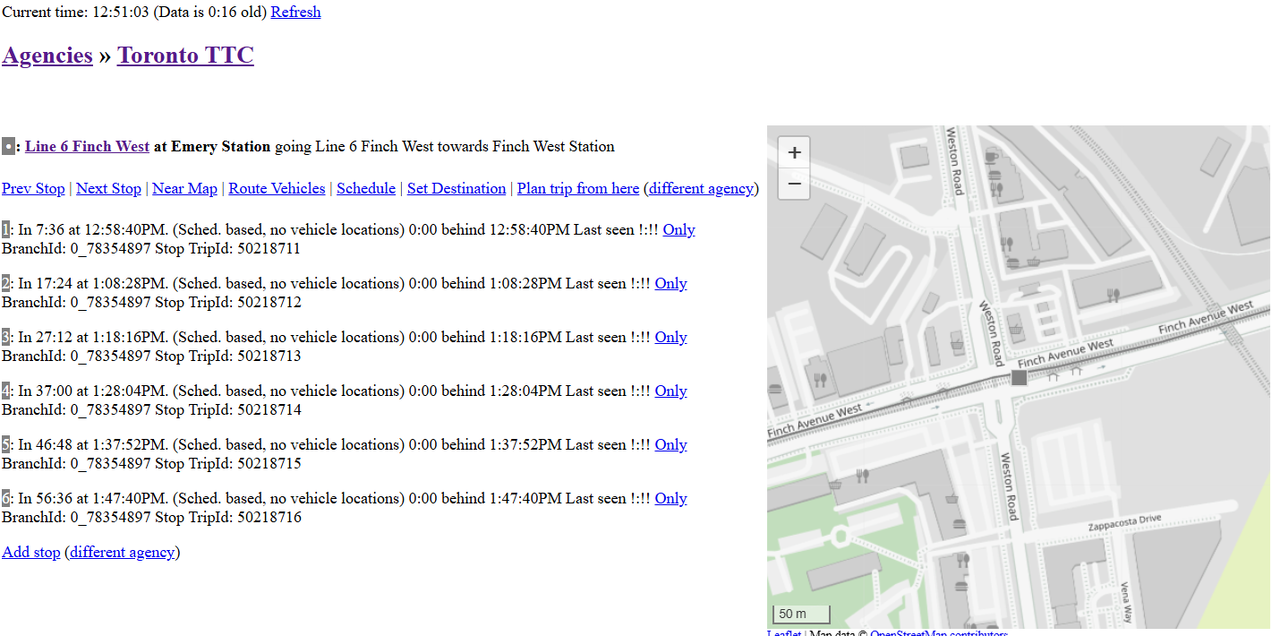Viewport: 1280px width, 636px height.
Task: Zoom out on the map
Action: point(794,184)
